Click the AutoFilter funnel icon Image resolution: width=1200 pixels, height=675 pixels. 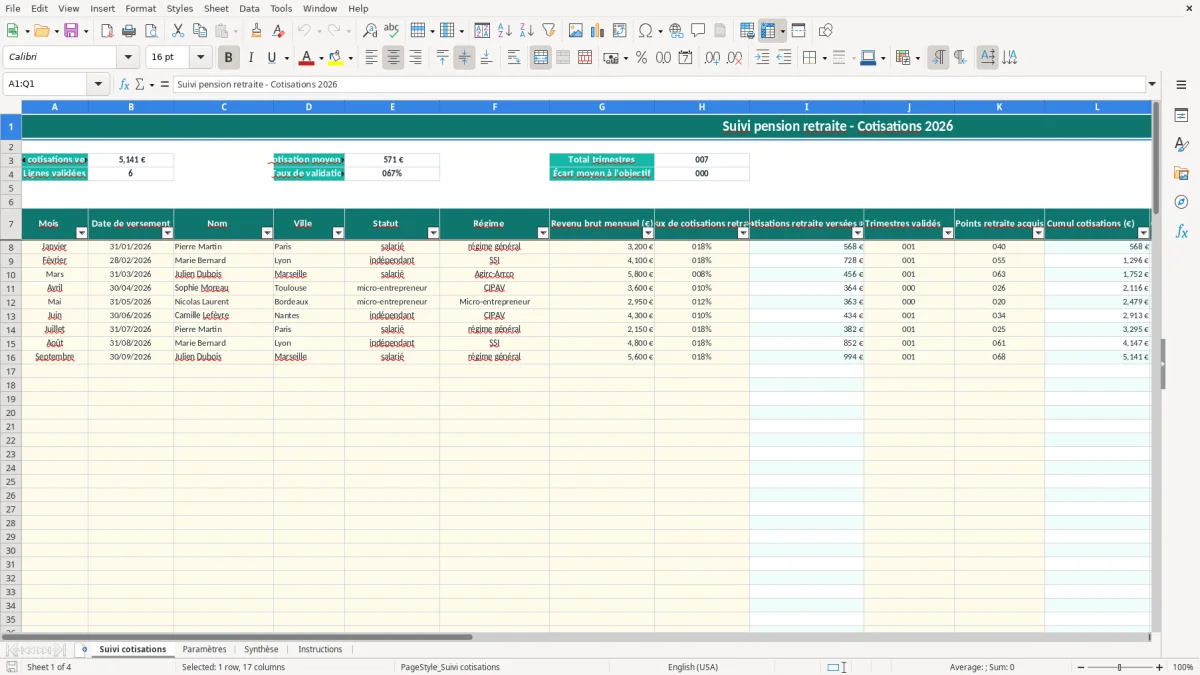click(x=548, y=31)
